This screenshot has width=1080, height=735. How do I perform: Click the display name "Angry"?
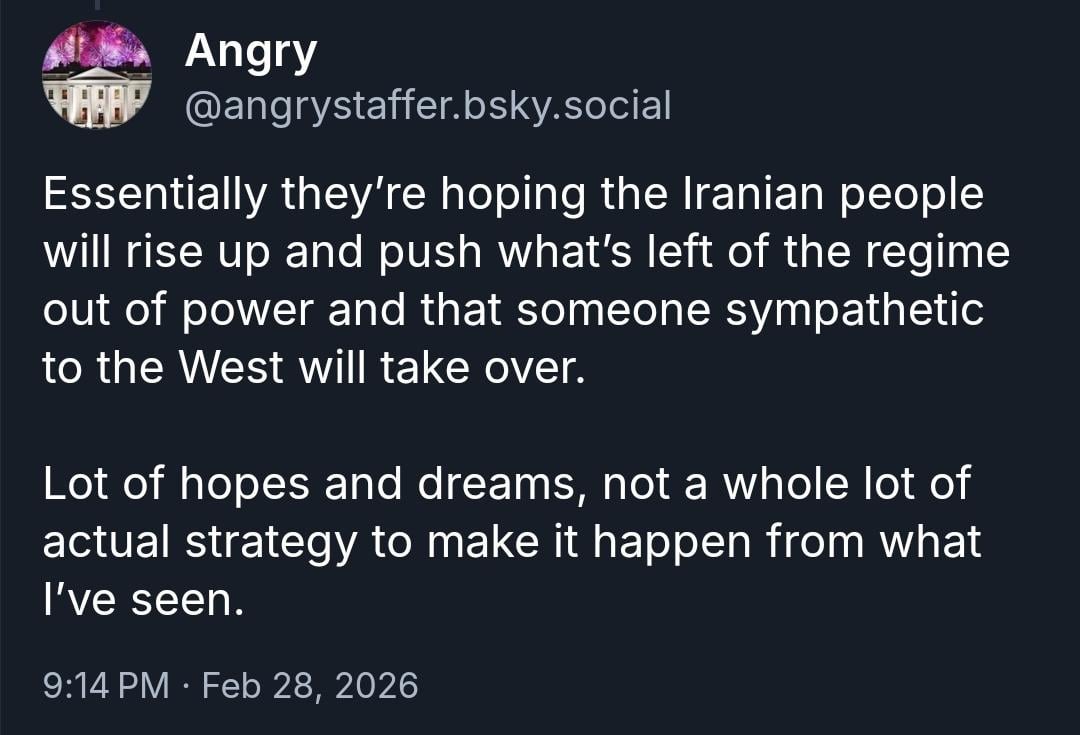250,51
